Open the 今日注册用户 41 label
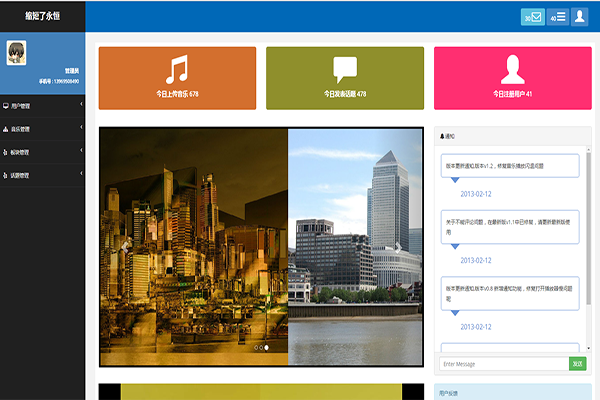 (512, 94)
